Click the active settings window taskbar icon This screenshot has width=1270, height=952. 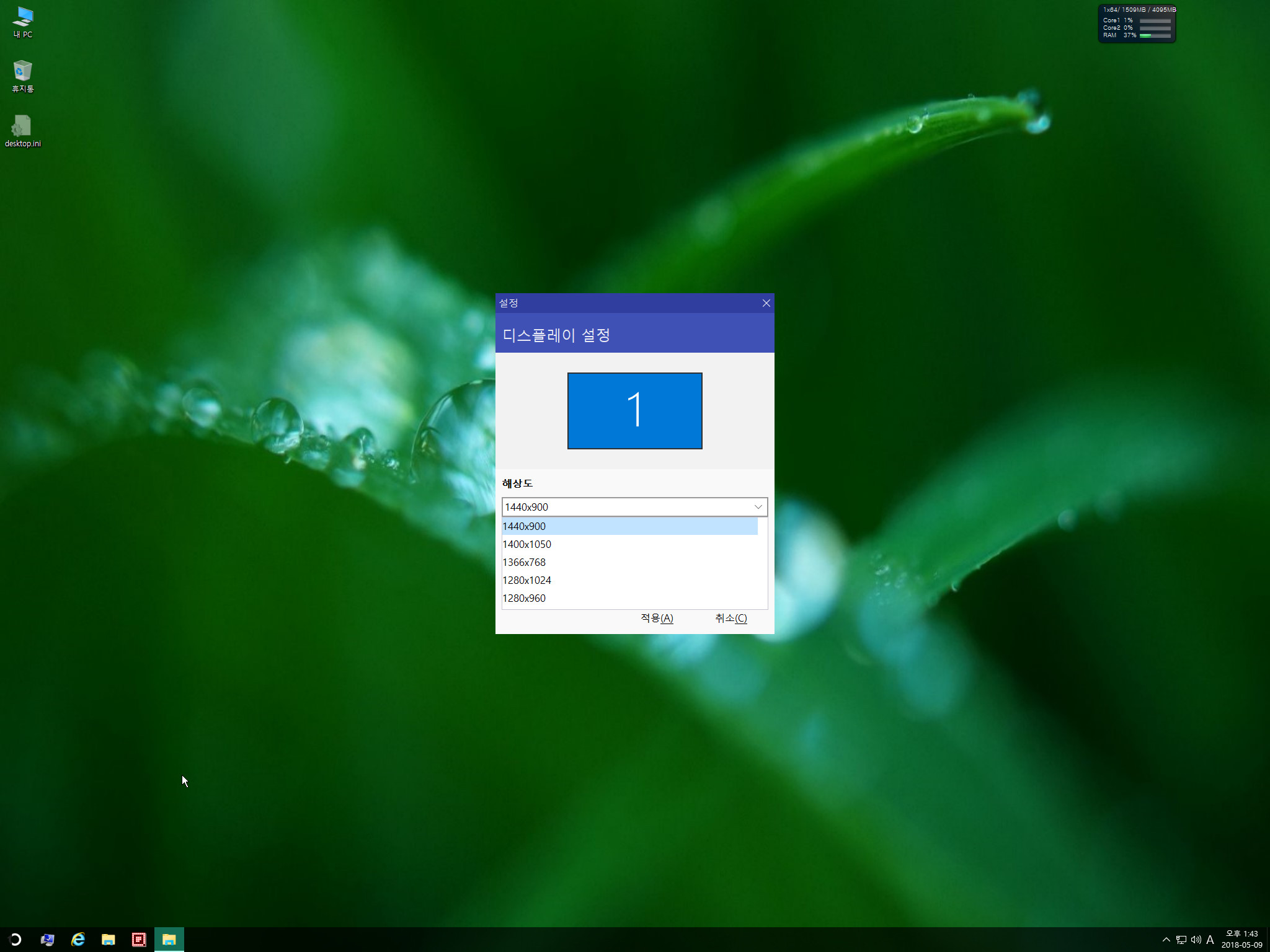169,940
